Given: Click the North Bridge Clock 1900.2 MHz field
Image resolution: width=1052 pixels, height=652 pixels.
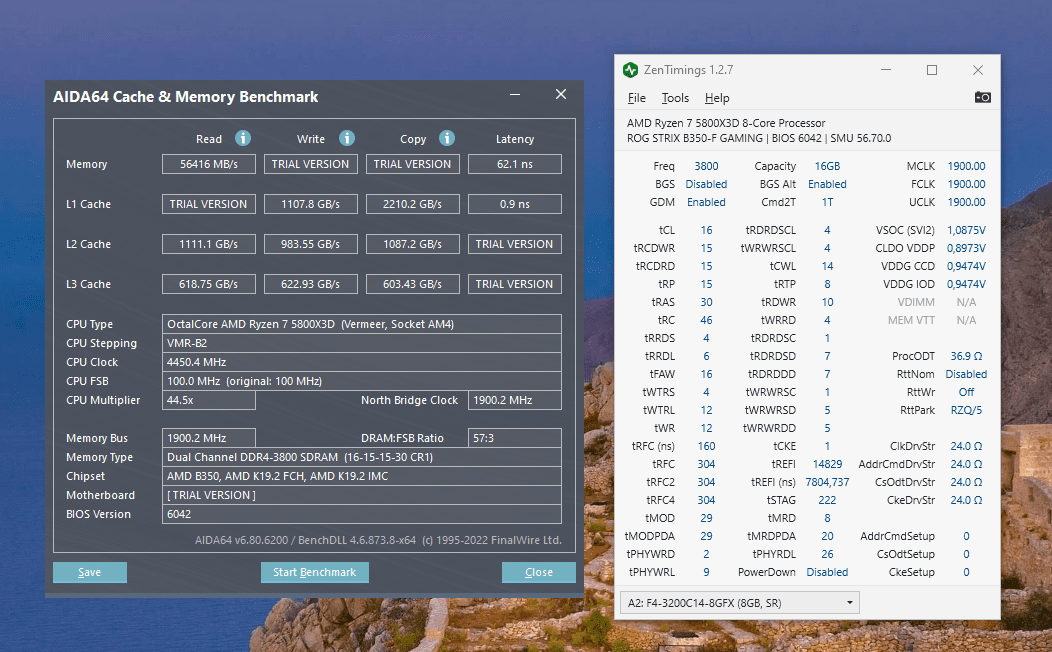Looking at the screenshot, I should coord(515,400).
